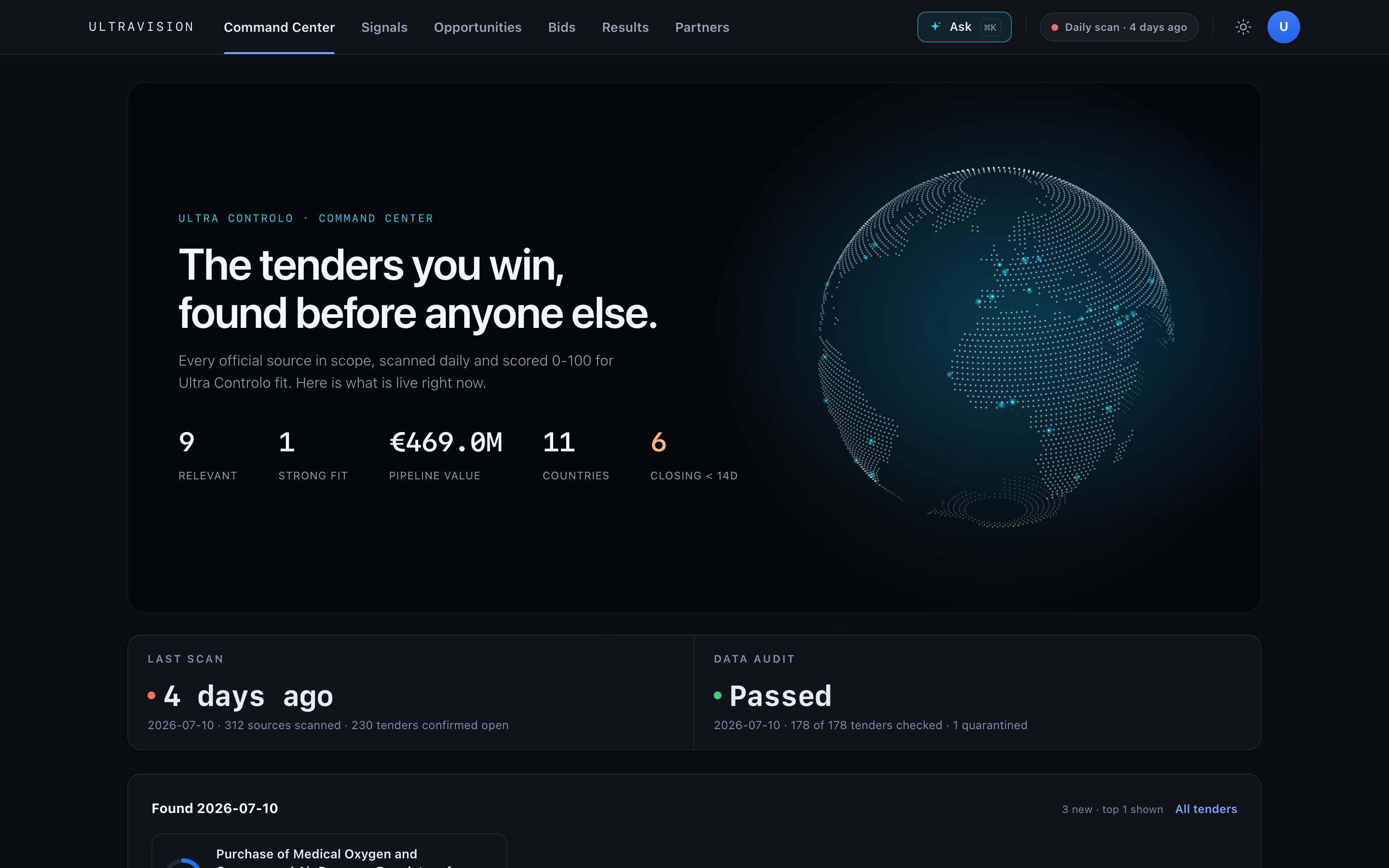The width and height of the screenshot is (1389, 868).
Task: Click the ⌘K shortcut badge
Action: click(x=990, y=27)
